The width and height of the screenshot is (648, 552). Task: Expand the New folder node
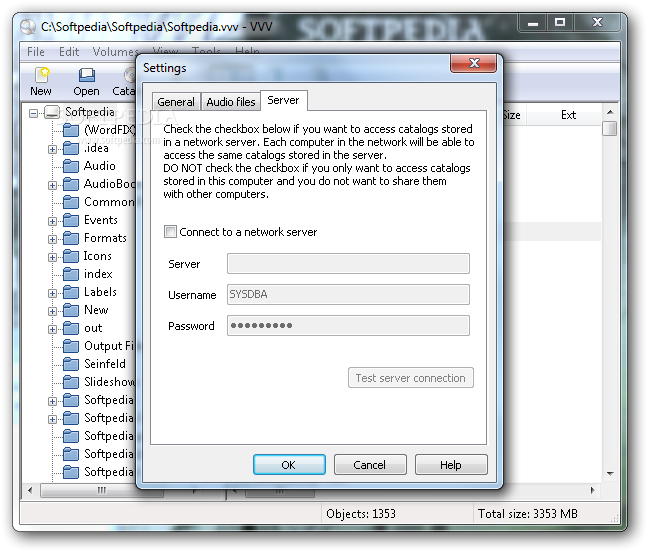click(52, 311)
